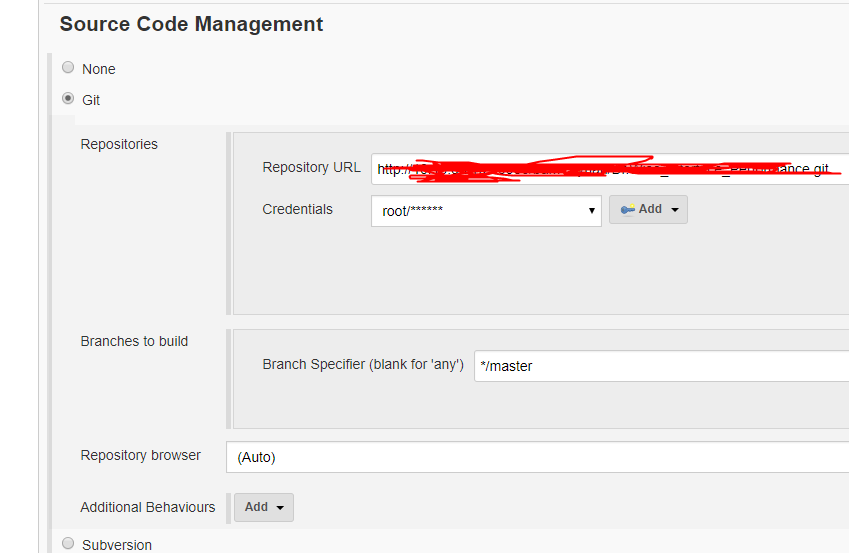Image resolution: width=849 pixels, height=553 pixels.
Task: Click the Repositories section label
Action: point(119,144)
